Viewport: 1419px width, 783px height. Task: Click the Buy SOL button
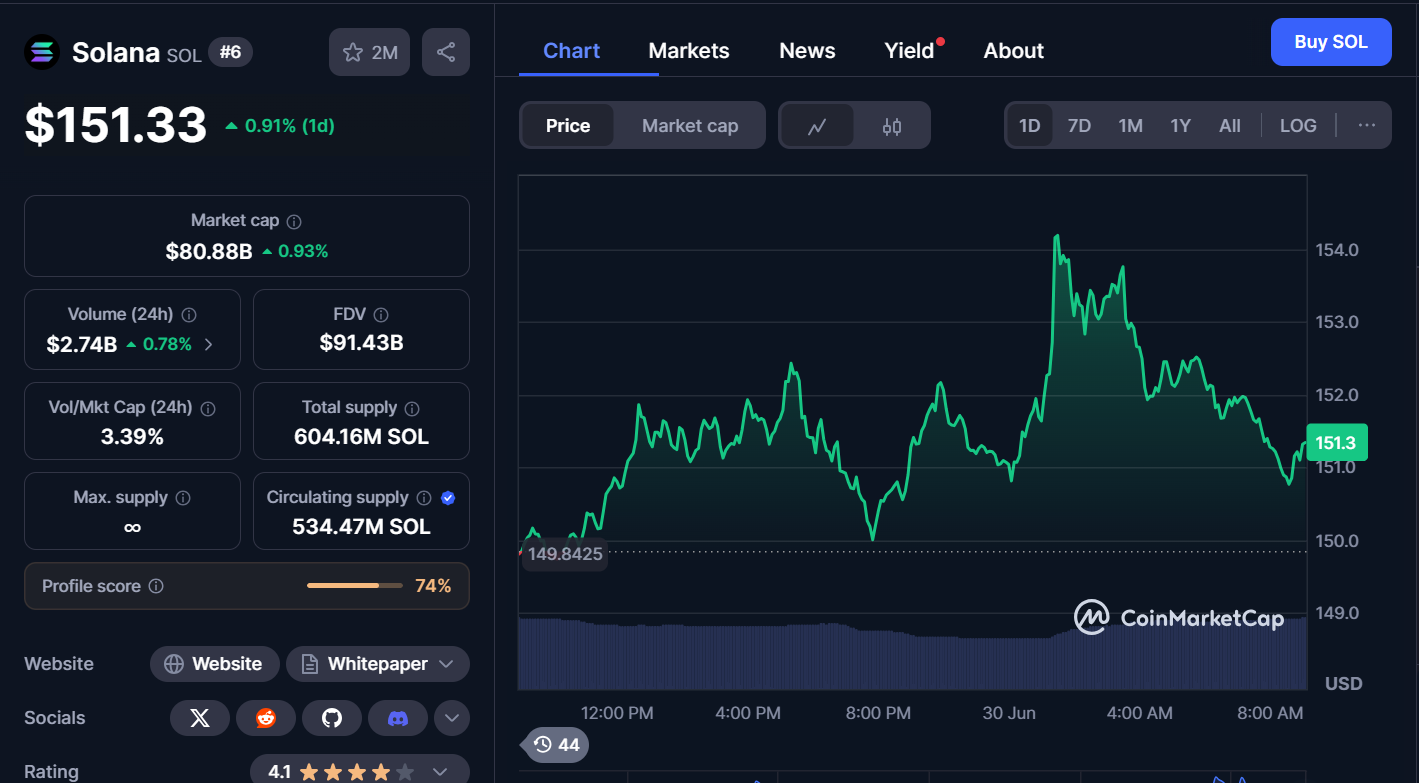coord(1331,42)
